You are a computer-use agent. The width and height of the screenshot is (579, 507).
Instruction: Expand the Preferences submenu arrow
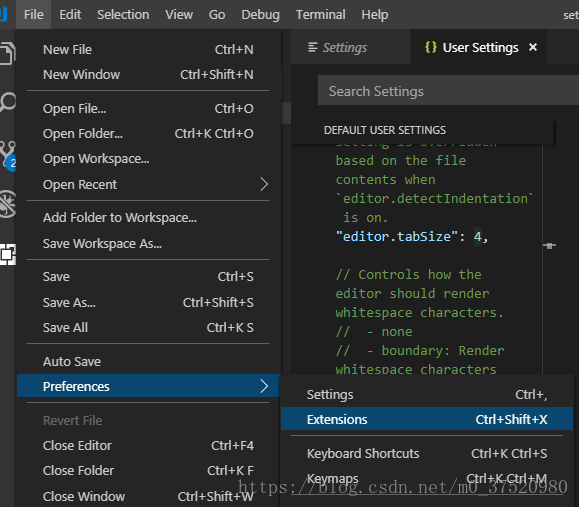click(264, 386)
